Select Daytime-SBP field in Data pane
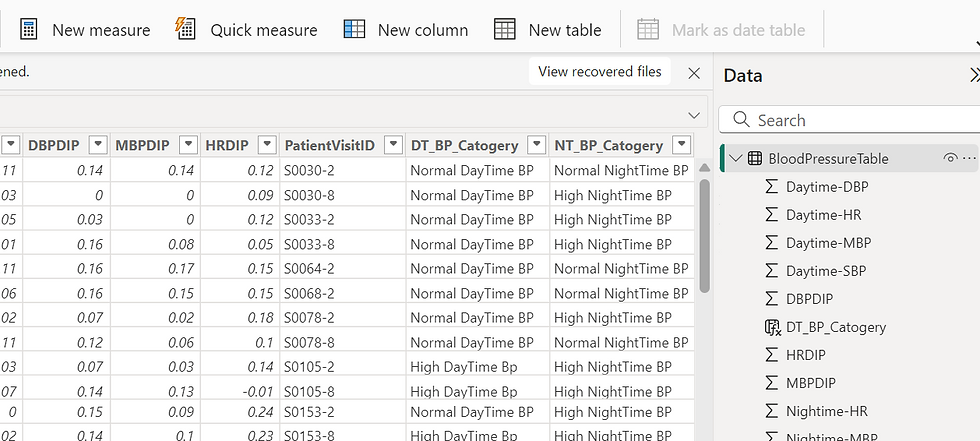The width and height of the screenshot is (980, 441). pos(826,271)
